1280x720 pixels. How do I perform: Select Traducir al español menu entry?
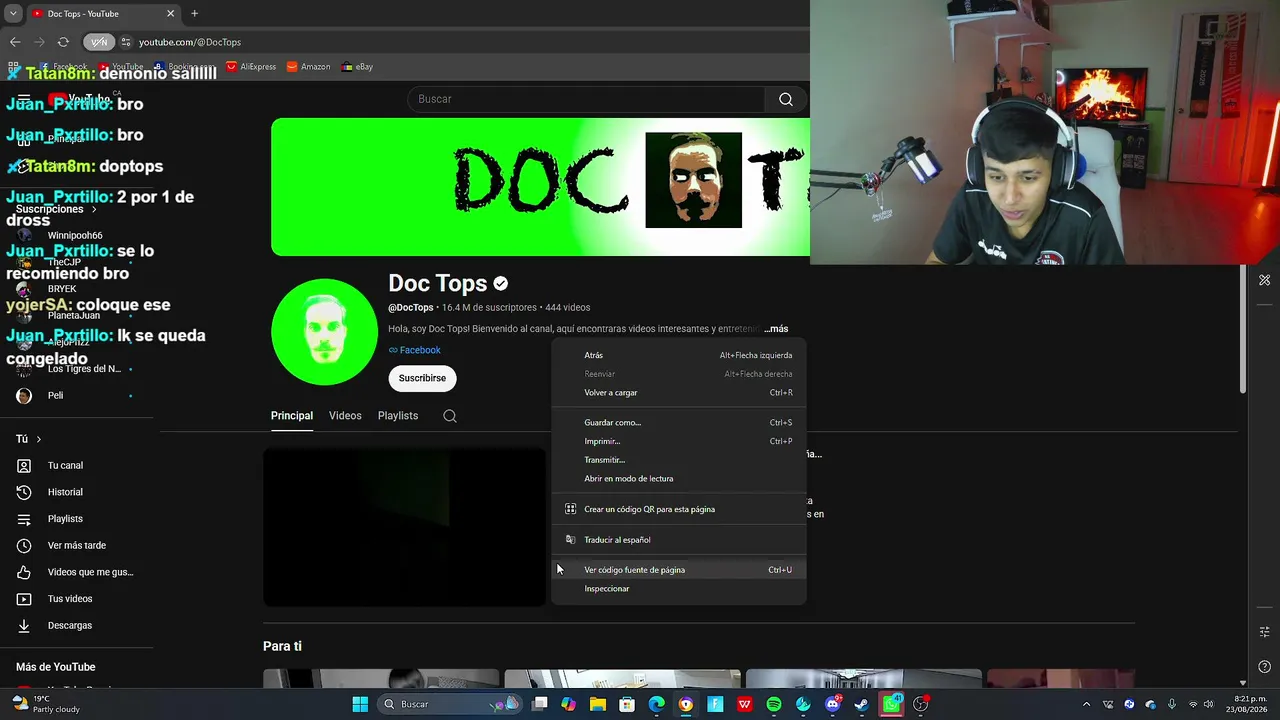(x=679, y=540)
